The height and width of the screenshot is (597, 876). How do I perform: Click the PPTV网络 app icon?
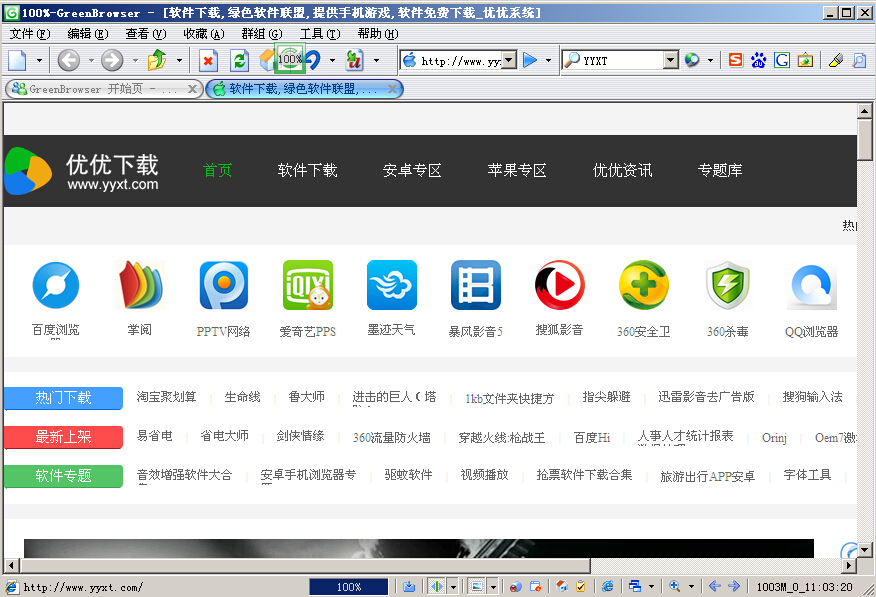pos(223,285)
